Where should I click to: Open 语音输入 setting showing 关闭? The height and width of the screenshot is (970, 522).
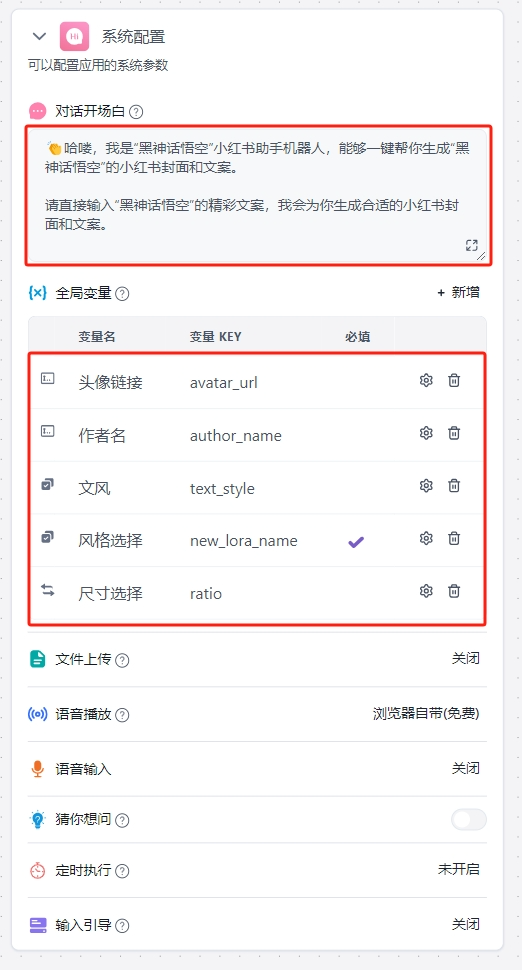pyautogui.click(x=465, y=768)
